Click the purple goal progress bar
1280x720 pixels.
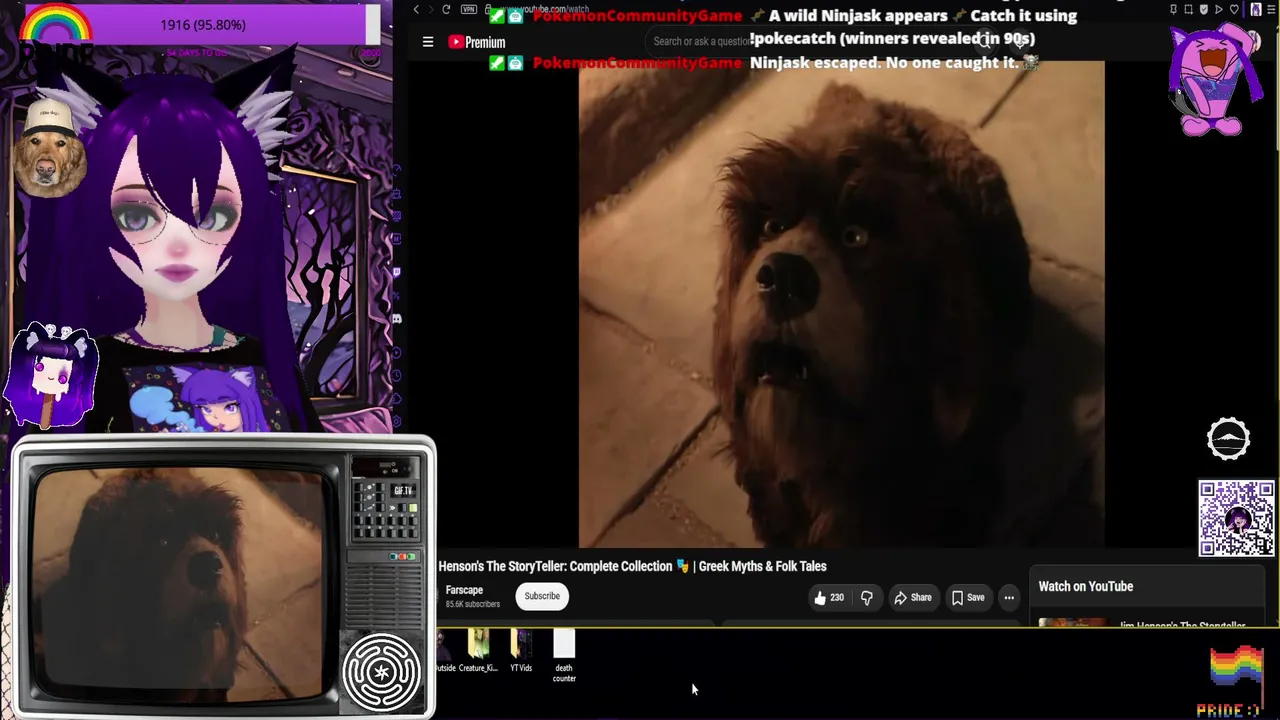point(203,25)
